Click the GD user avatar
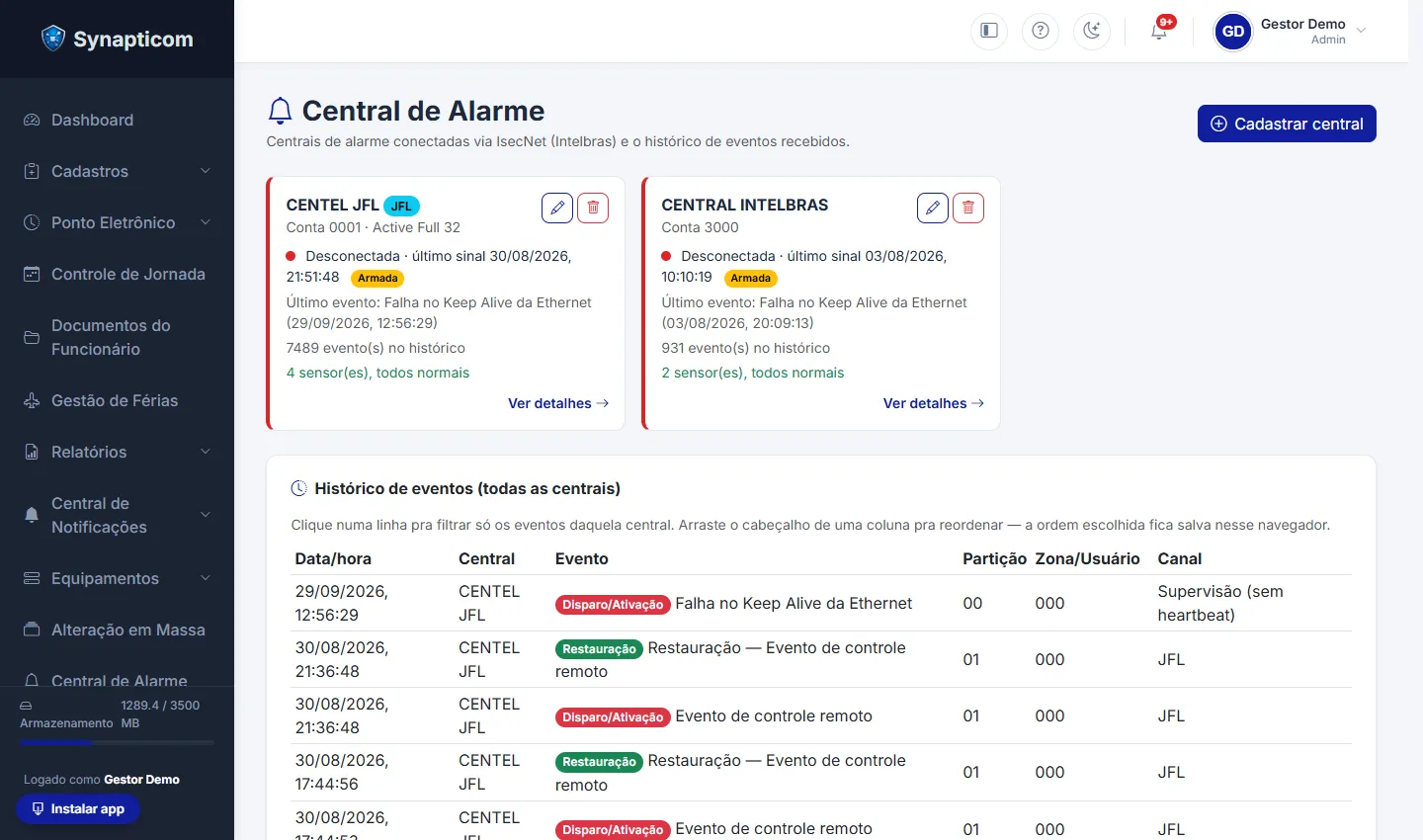The image size is (1423, 840). click(x=1233, y=32)
